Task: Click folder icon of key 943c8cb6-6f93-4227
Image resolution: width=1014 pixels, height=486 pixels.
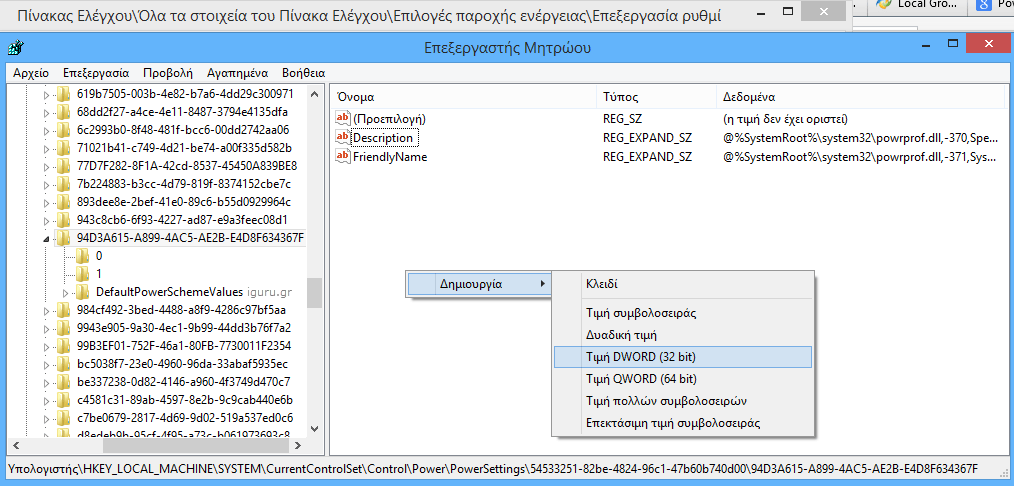Action: click(63, 220)
